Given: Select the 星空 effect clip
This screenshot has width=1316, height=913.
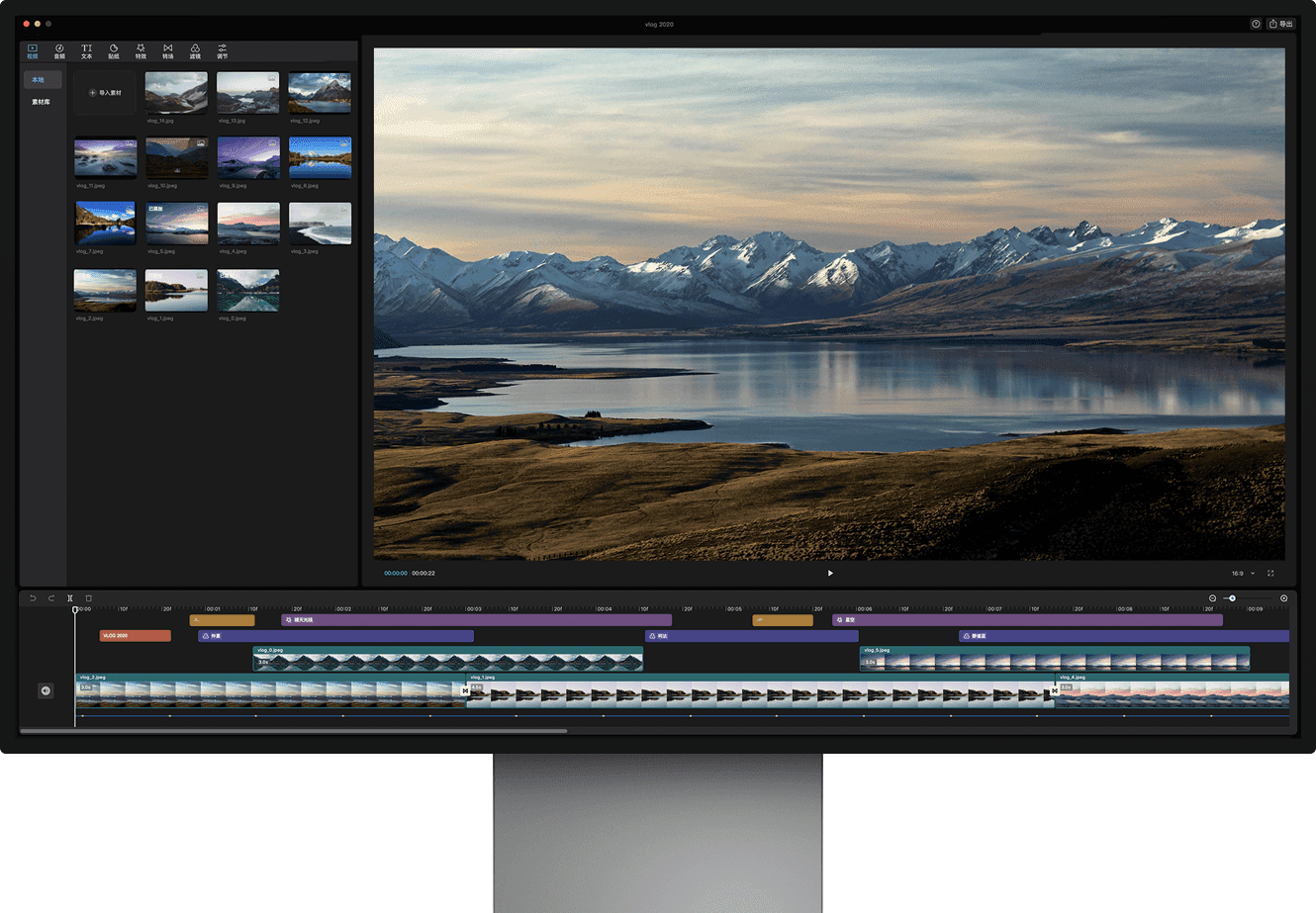Looking at the screenshot, I should [1027, 620].
